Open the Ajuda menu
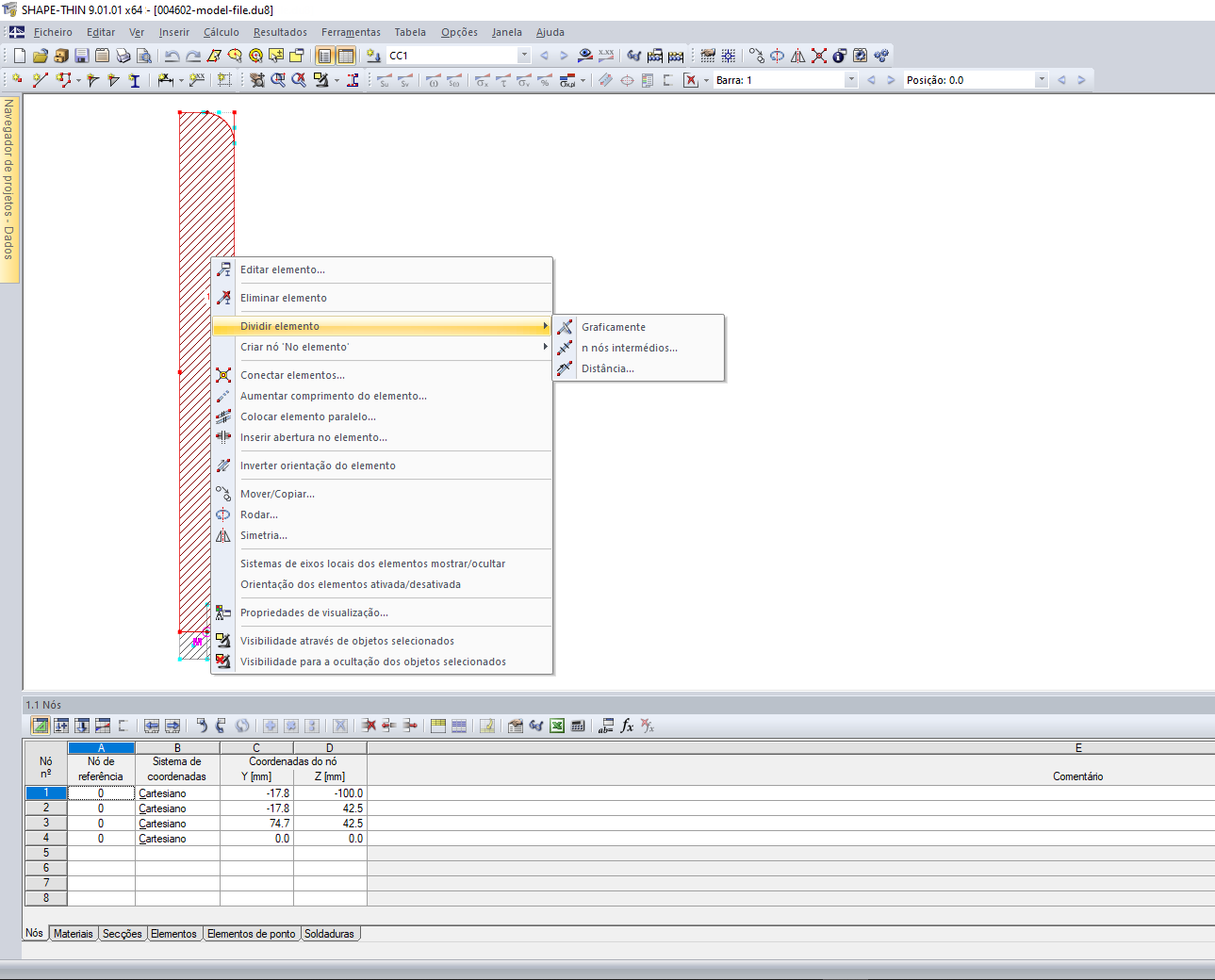This screenshot has width=1215, height=980. 550,32
